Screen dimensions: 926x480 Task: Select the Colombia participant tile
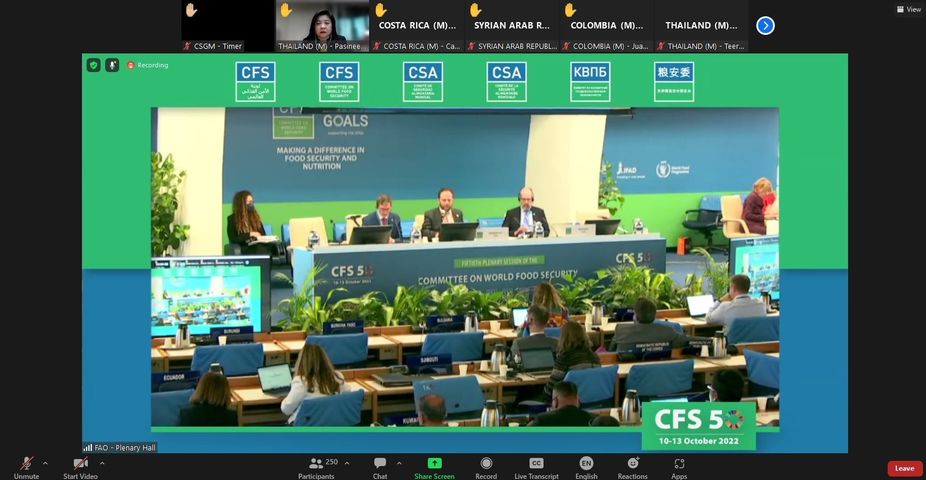pos(606,26)
